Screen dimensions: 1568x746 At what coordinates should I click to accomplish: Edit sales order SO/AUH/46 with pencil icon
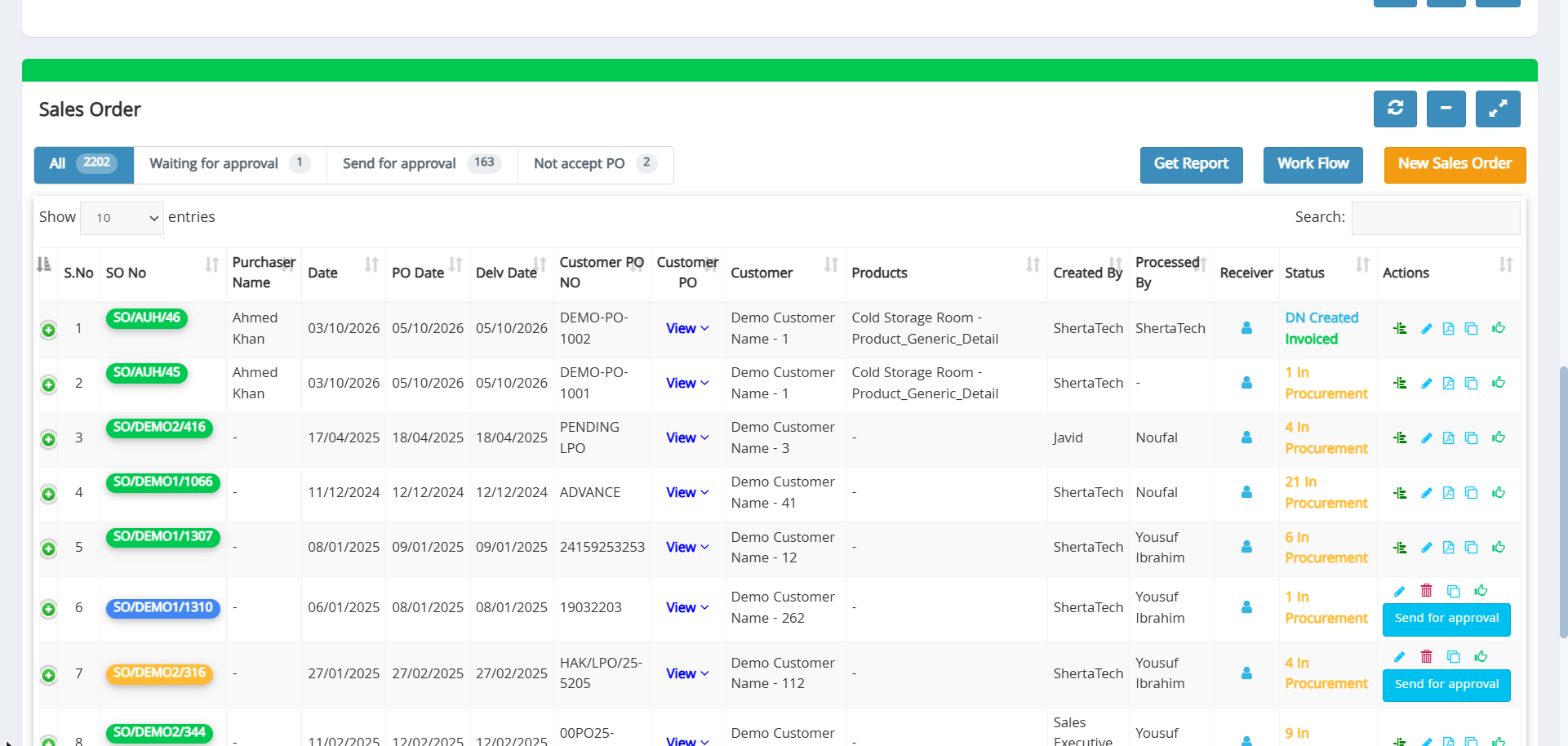click(x=1427, y=328)
